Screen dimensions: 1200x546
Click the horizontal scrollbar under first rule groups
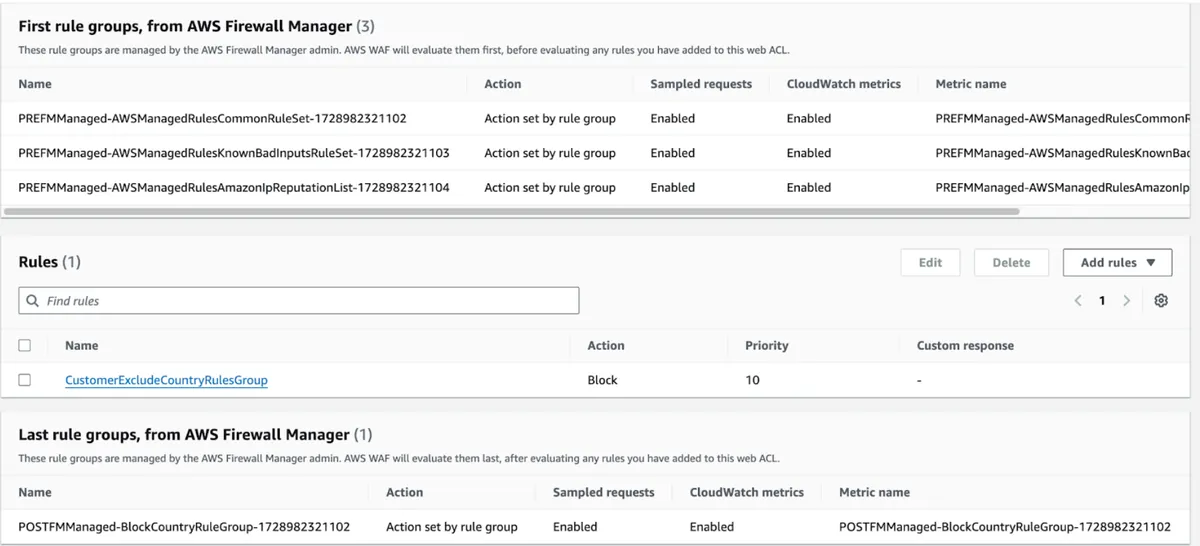[512, 212]
